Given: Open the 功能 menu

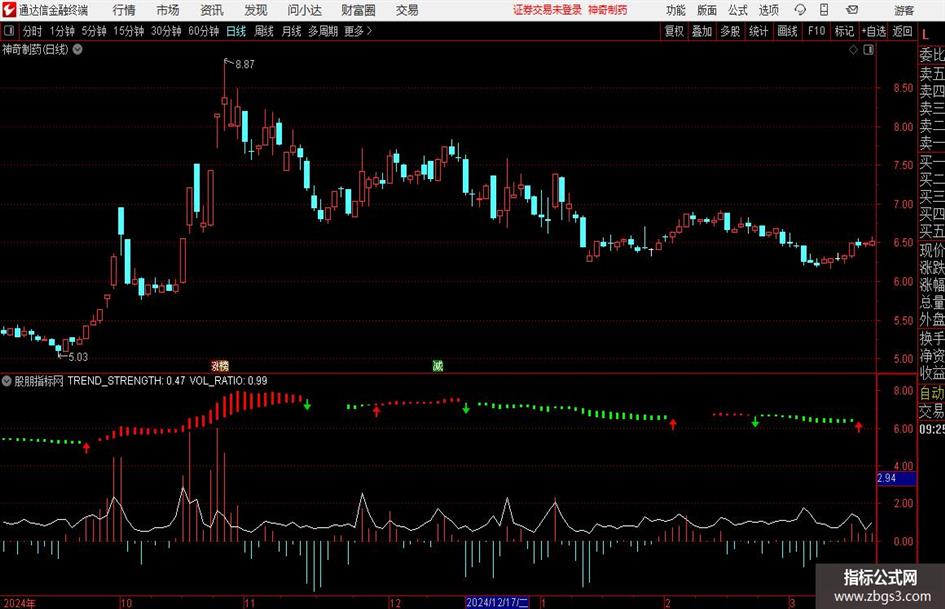Looking at the screenshot, I should [676, 10].
